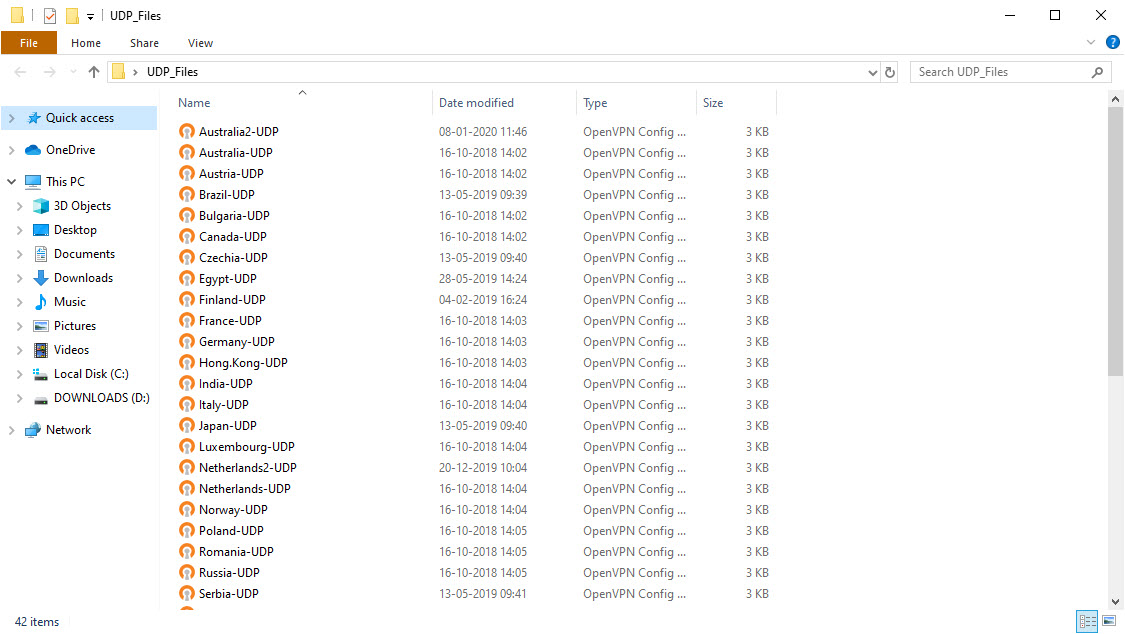
Task: Open address bar history dropdown
Action: (872, 72)
